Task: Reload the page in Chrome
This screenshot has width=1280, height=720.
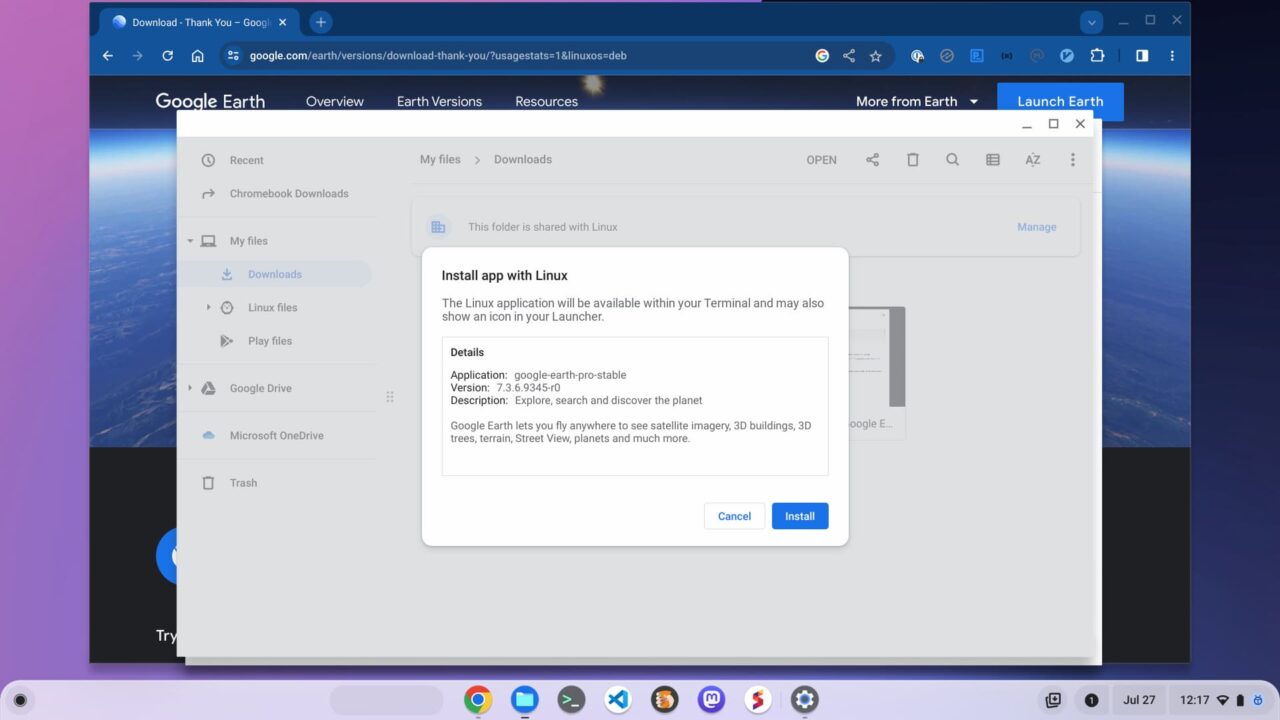Action: 167,56
